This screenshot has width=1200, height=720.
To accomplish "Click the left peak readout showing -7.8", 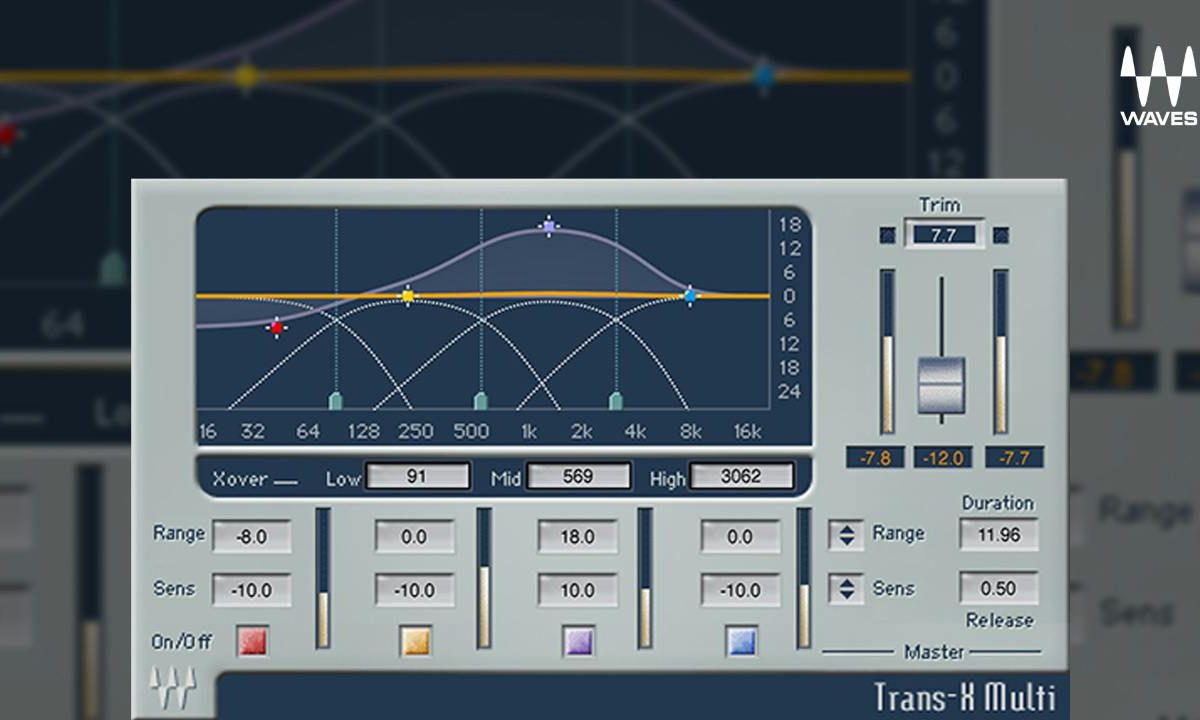I will (875, 458).
